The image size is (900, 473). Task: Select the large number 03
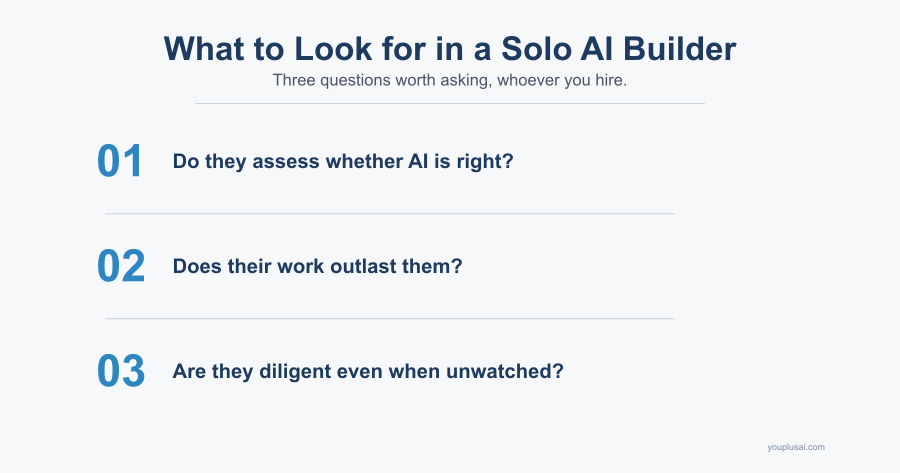point(121,371)
